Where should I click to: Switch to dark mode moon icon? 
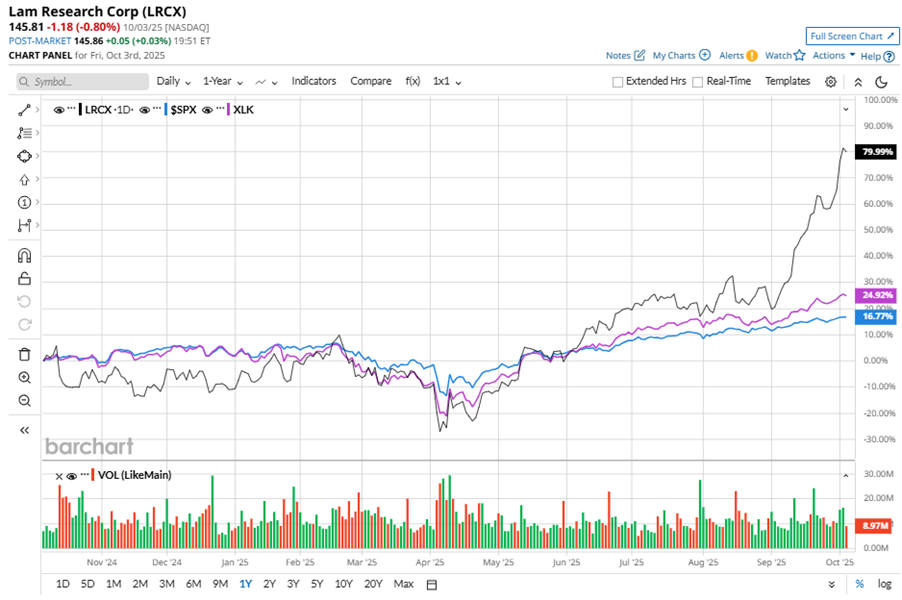coord(881,82)
